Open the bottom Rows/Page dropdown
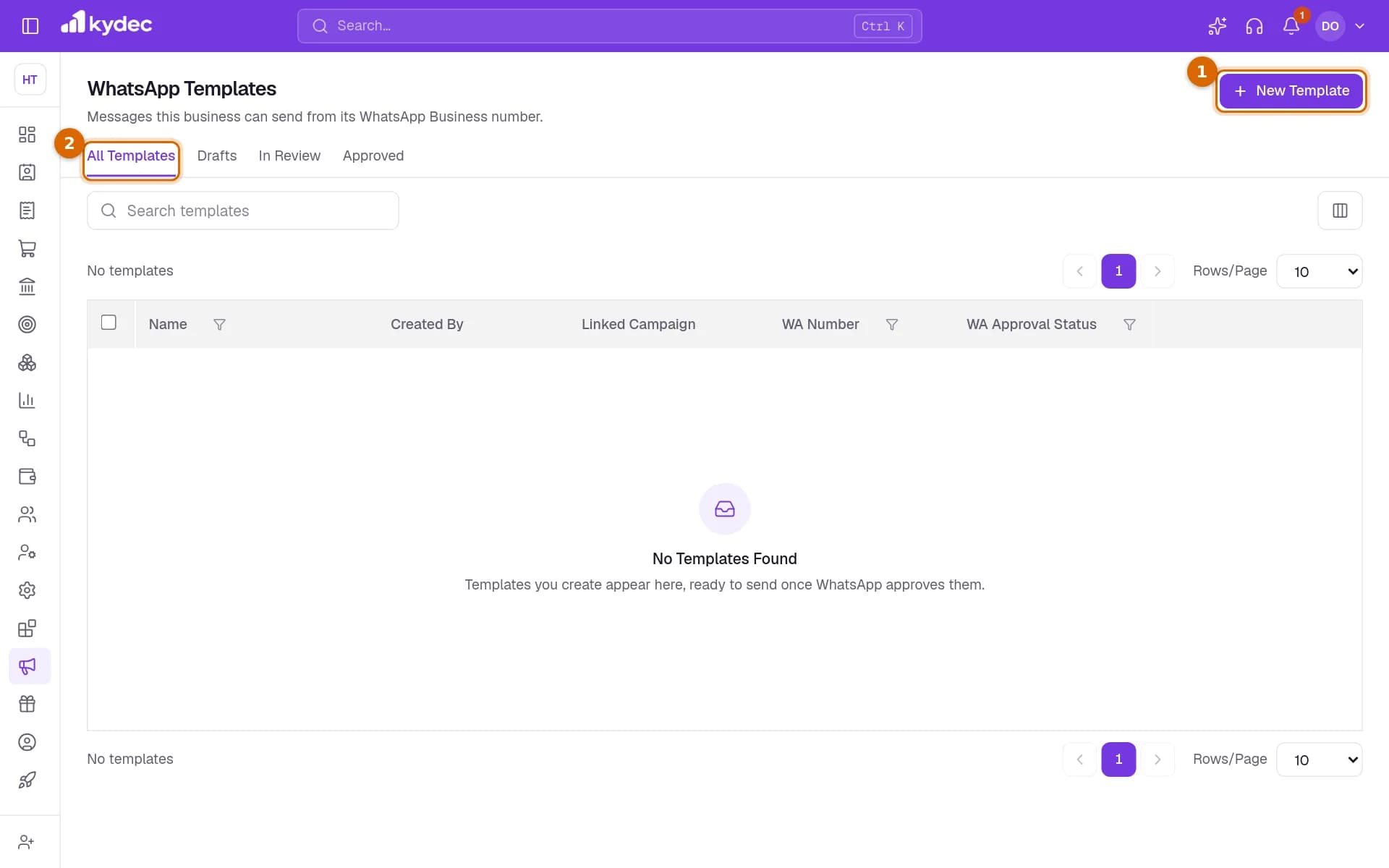This screenshot has height=868, width=1389. (1319, 759)
